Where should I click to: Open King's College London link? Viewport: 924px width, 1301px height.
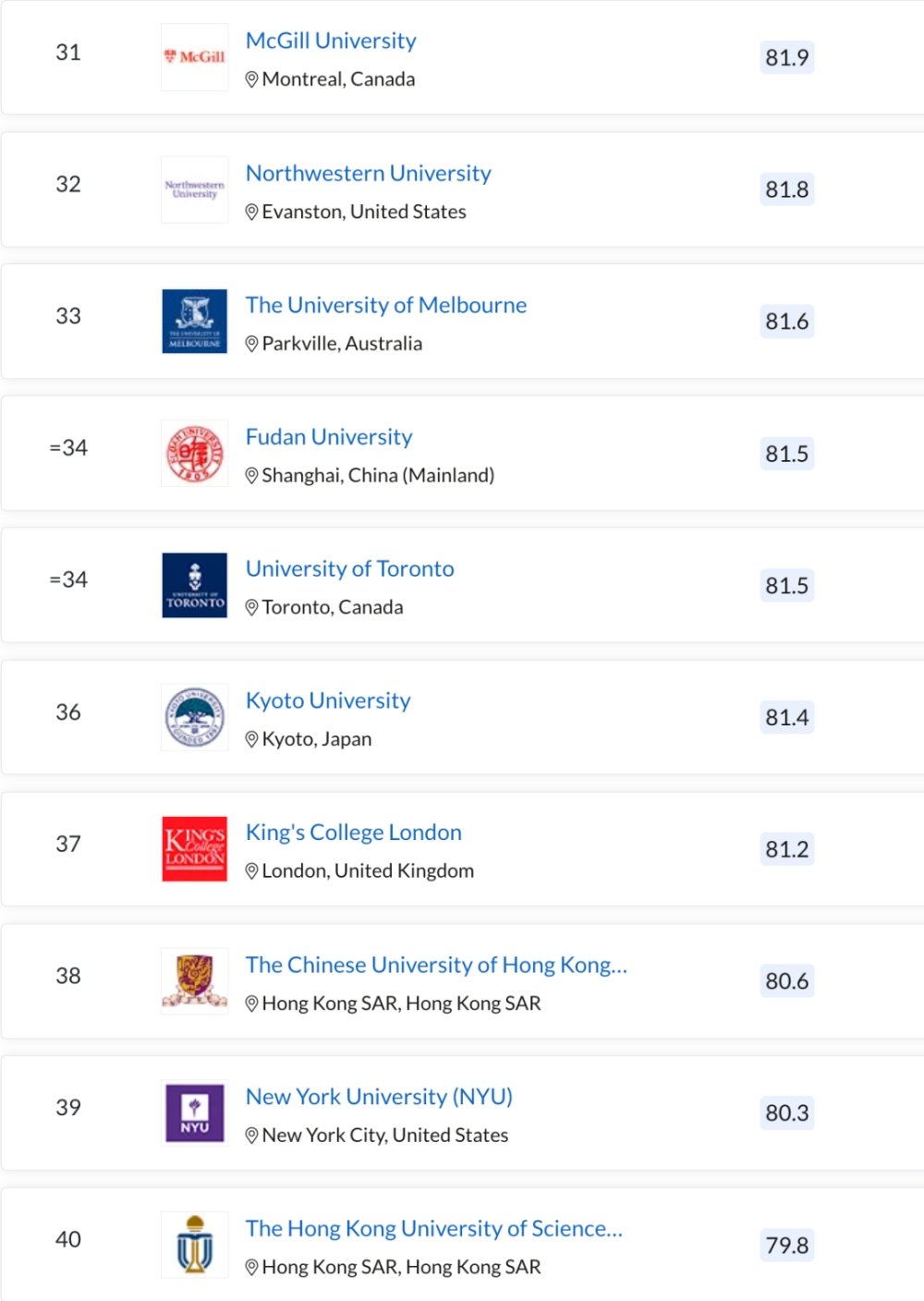pos(353,833)
